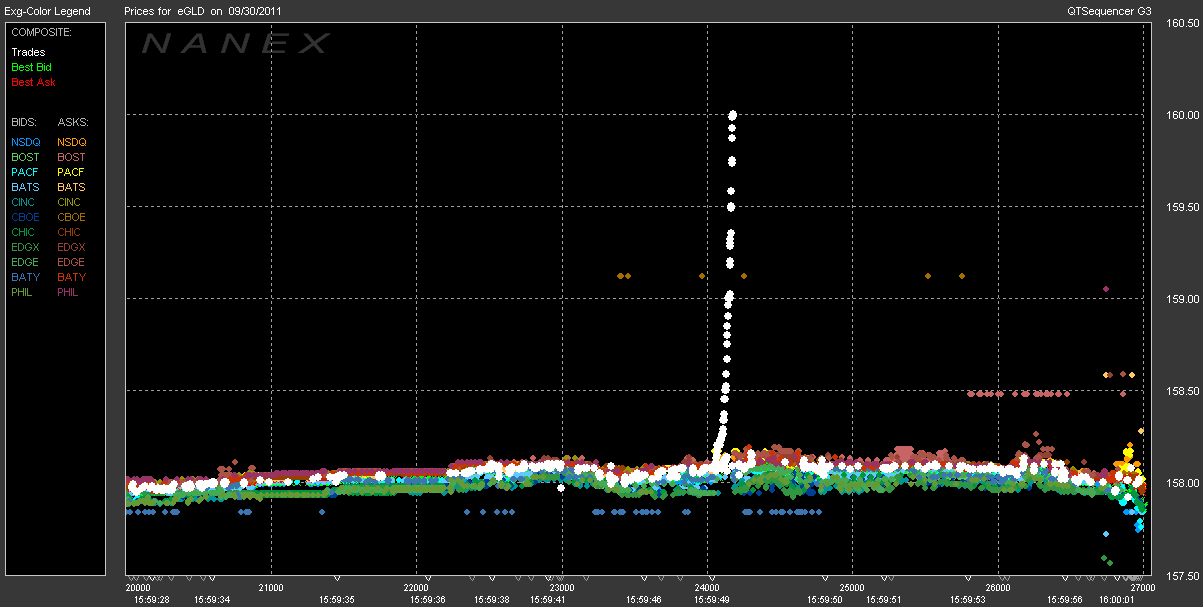
Task: Click the 23000 sequence axis label
Action: tap(562, 588)
